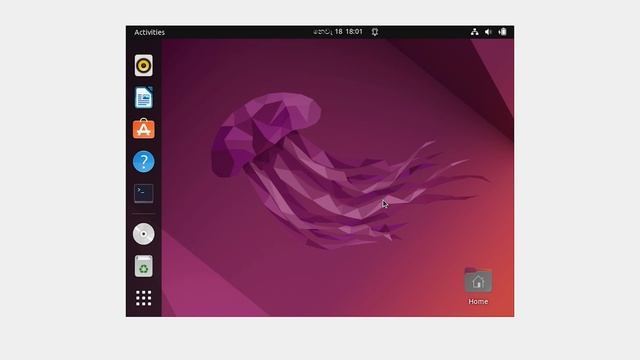Open the Activities overview

click(x=149, y=32)
